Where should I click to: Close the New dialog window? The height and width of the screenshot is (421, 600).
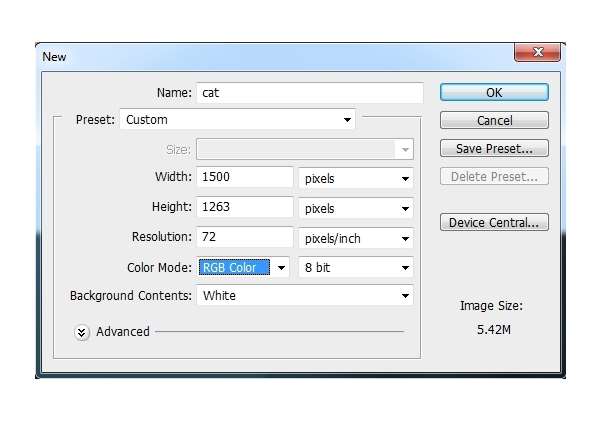click(538, 54)
